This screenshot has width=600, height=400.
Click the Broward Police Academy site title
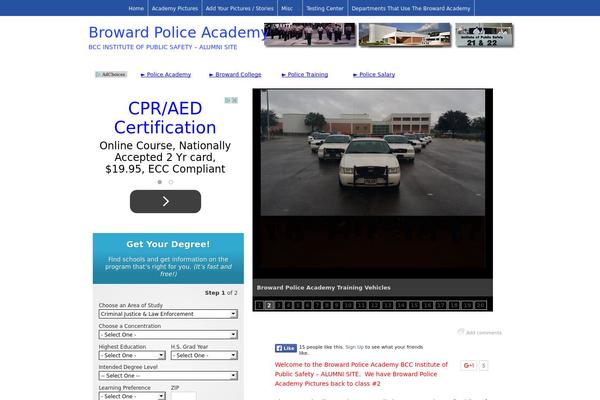pyautogui.click(x=178, y=32)
